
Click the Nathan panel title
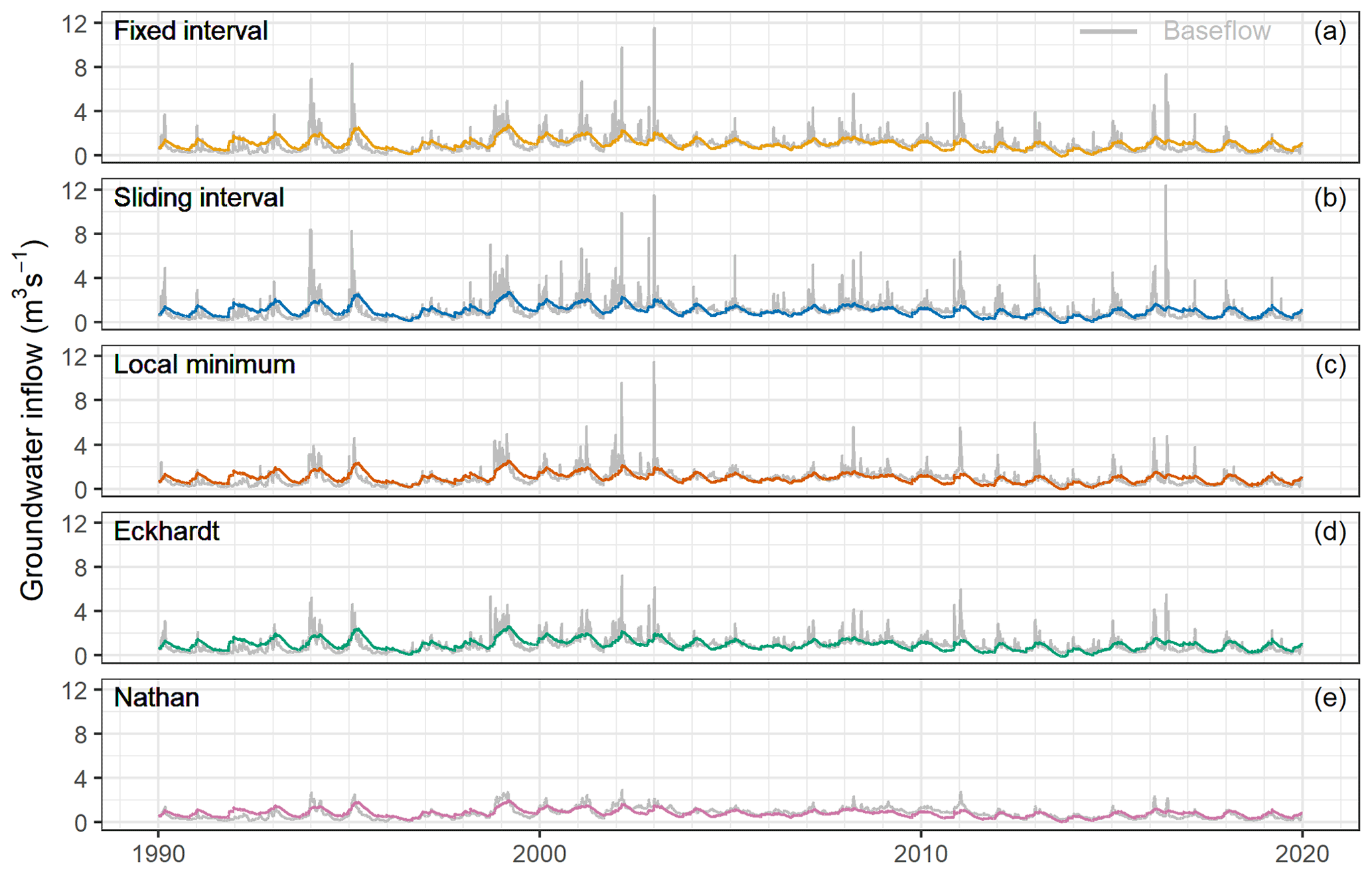click(x=156, y=698)
